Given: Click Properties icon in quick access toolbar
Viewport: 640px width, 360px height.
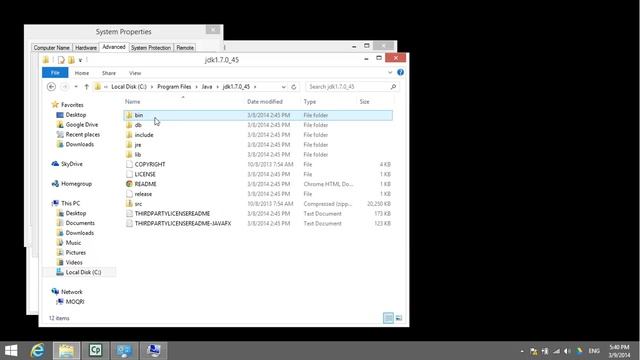Looking at the screenshot, I should pyautogui.click(x=61, y=60).
